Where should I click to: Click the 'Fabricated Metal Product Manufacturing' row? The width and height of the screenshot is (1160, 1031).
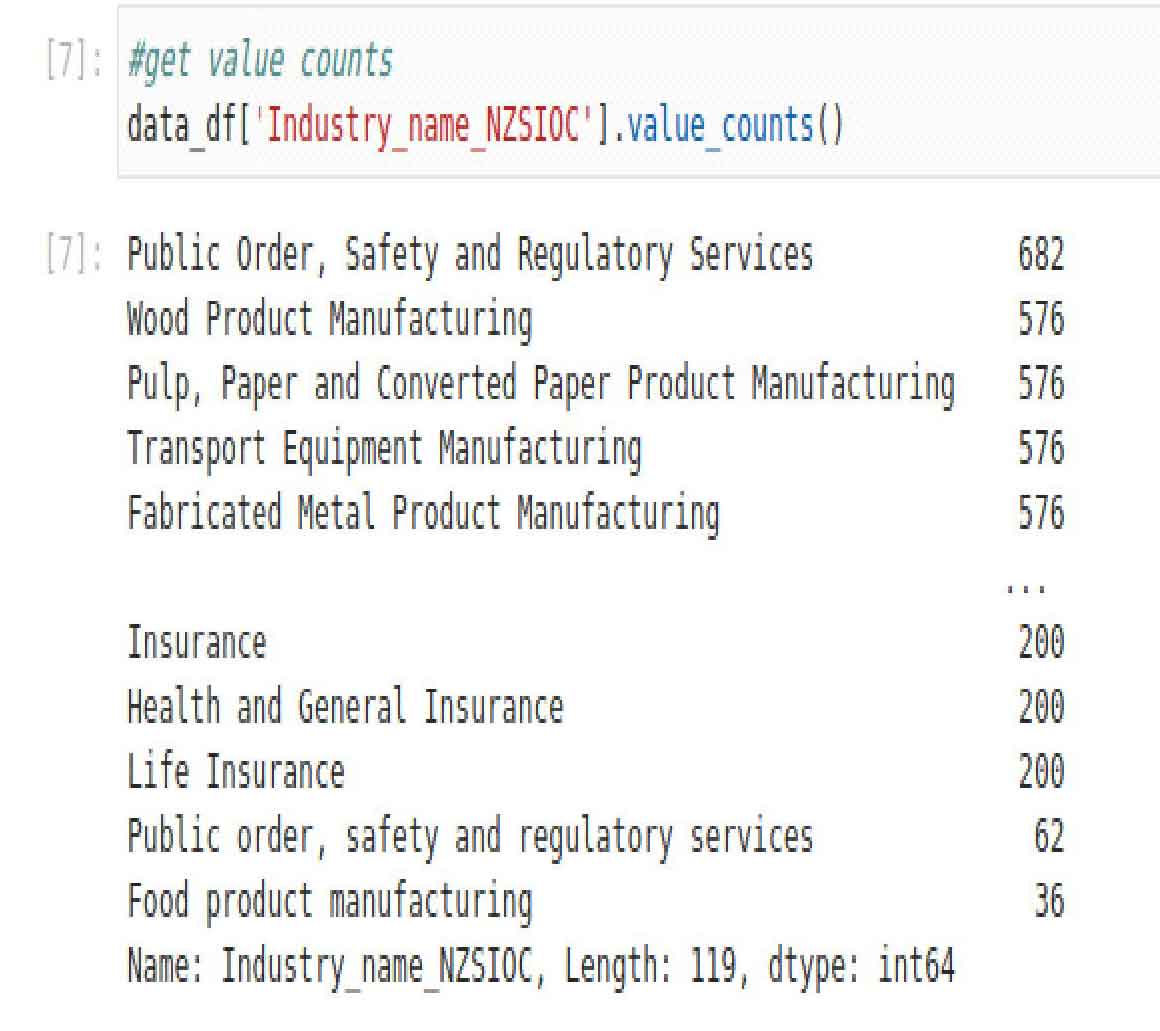[422, 514]
